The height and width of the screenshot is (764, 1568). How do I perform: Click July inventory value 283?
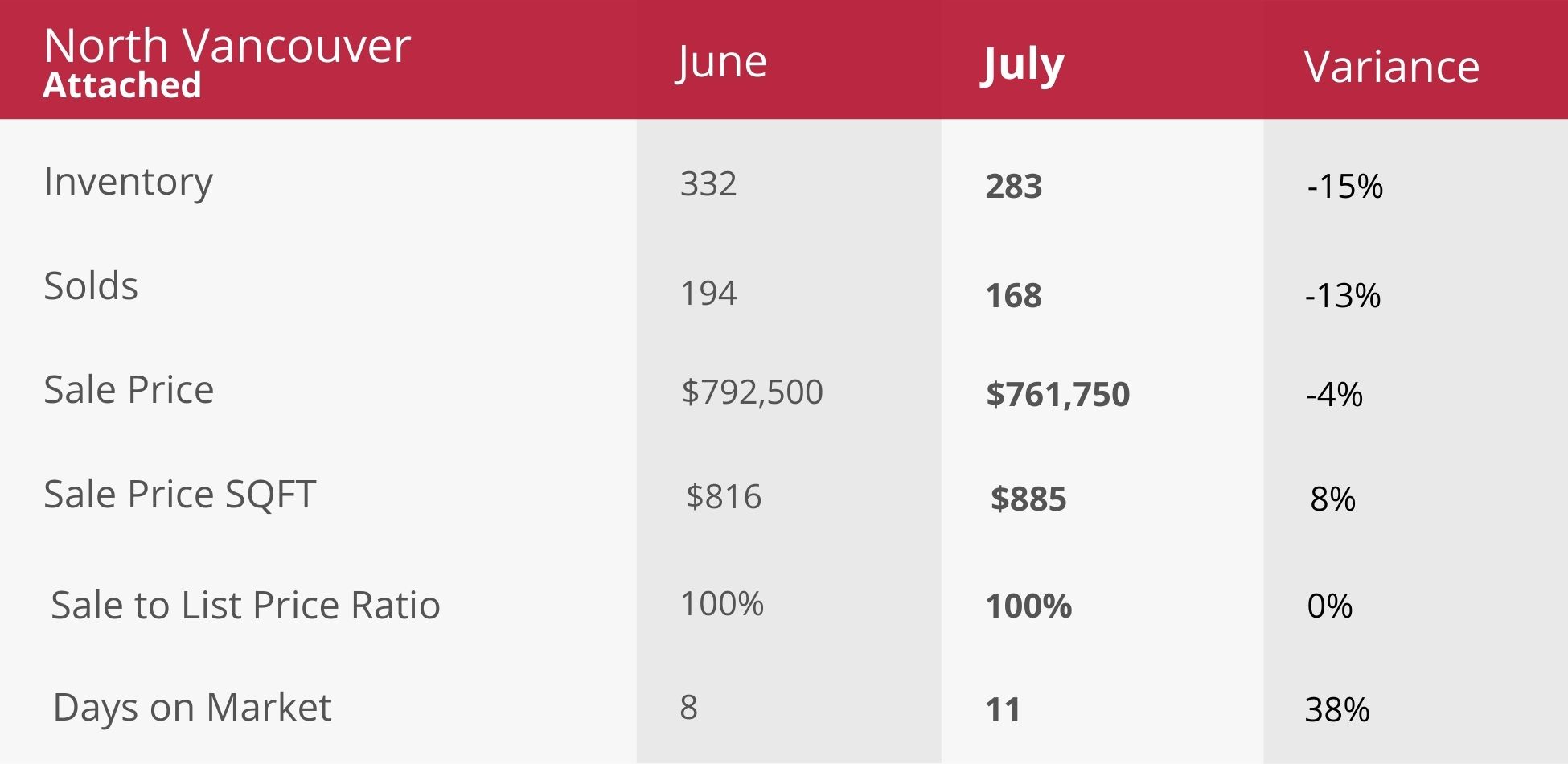click(1013, 187)
